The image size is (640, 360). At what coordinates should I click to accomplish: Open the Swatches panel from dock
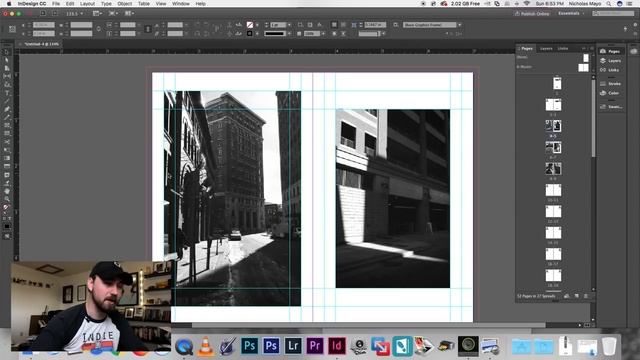[x=610, y=107]
